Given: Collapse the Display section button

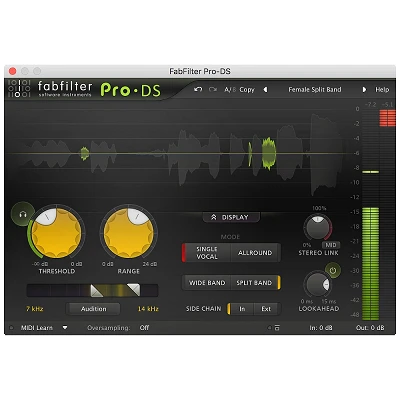Looking at the screenshot, I should (231, 217).
